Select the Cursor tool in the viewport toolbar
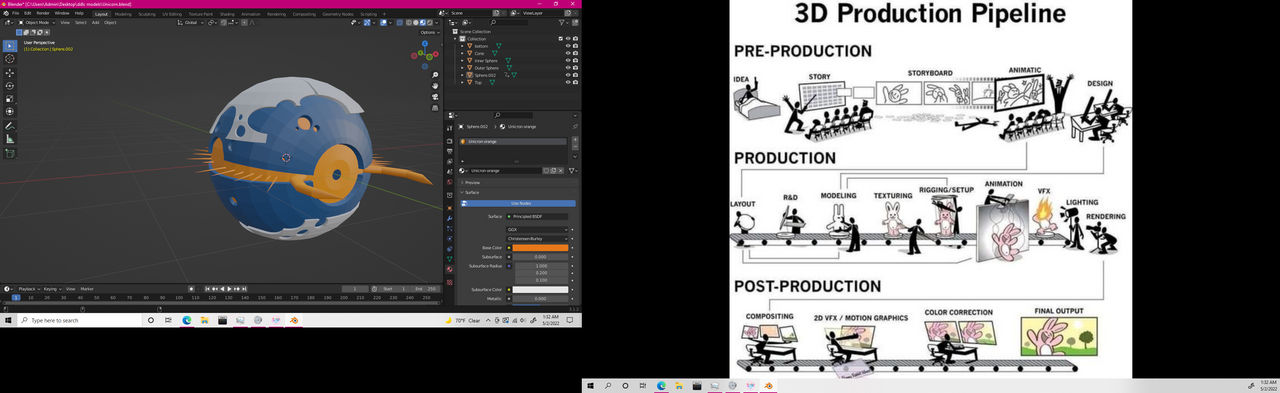The height and width of the screenshot is (393, 1280). pyautogui.click(x=10, y=59)
